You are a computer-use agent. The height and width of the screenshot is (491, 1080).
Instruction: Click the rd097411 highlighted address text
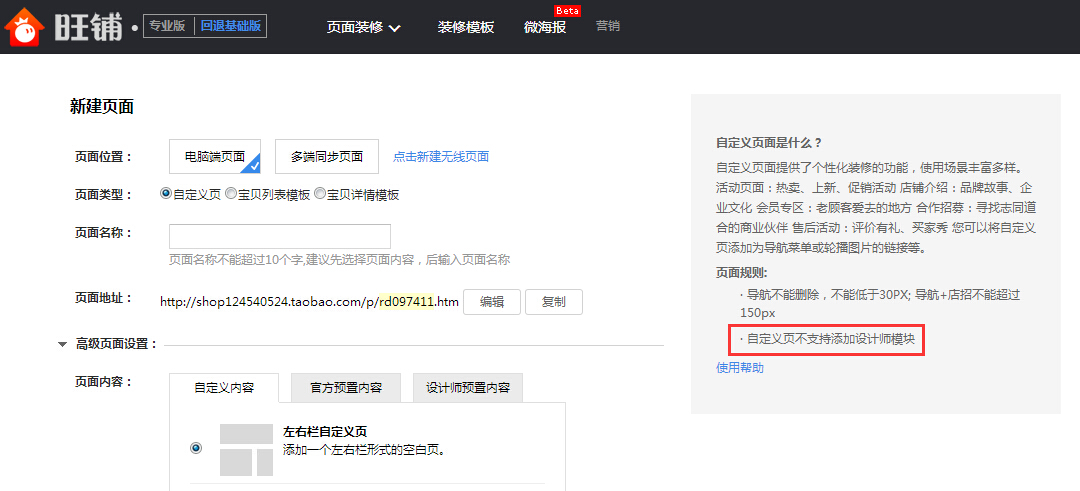tap(406, 302)
